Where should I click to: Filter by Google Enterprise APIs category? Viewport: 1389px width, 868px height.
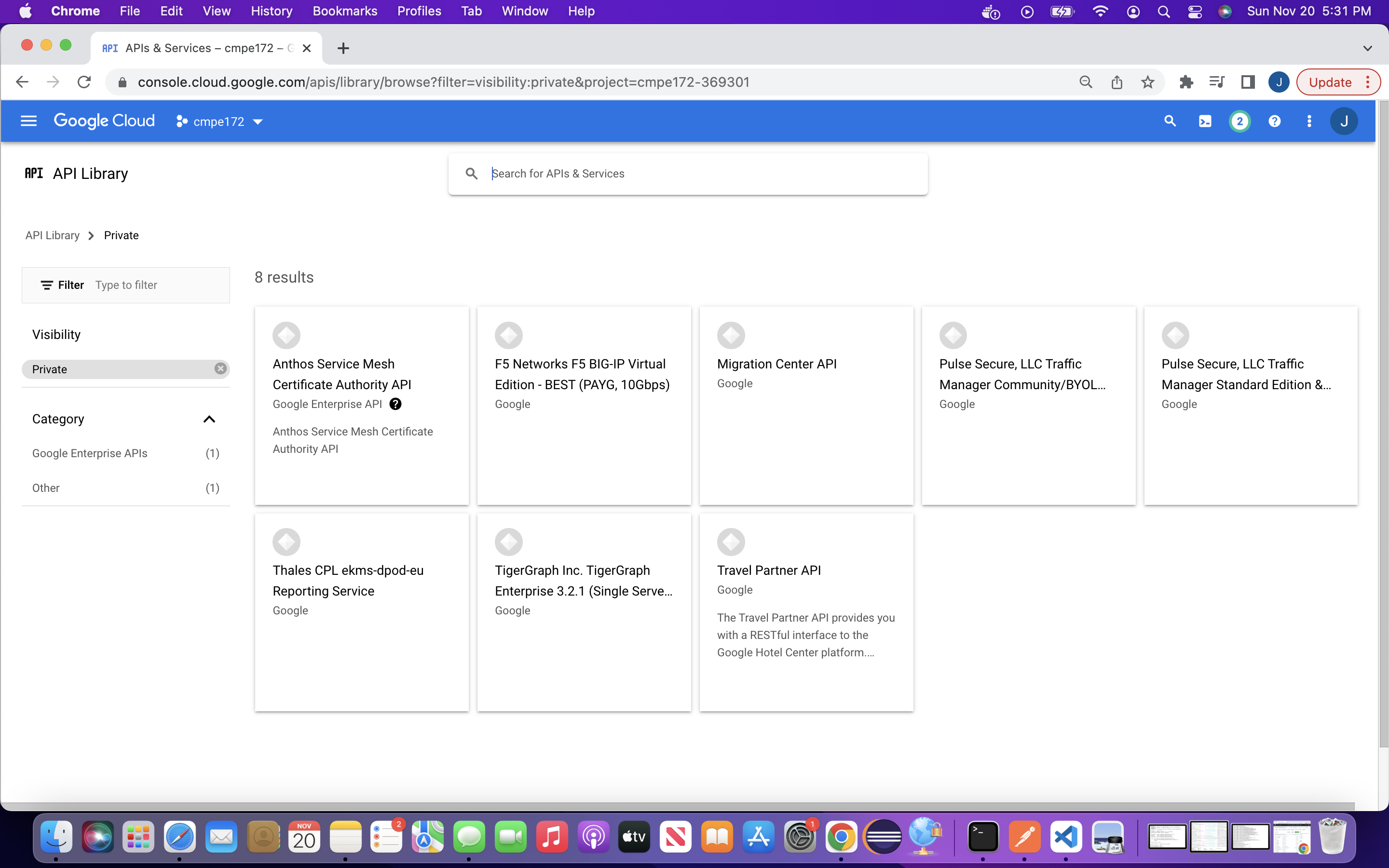click(90, 453)
